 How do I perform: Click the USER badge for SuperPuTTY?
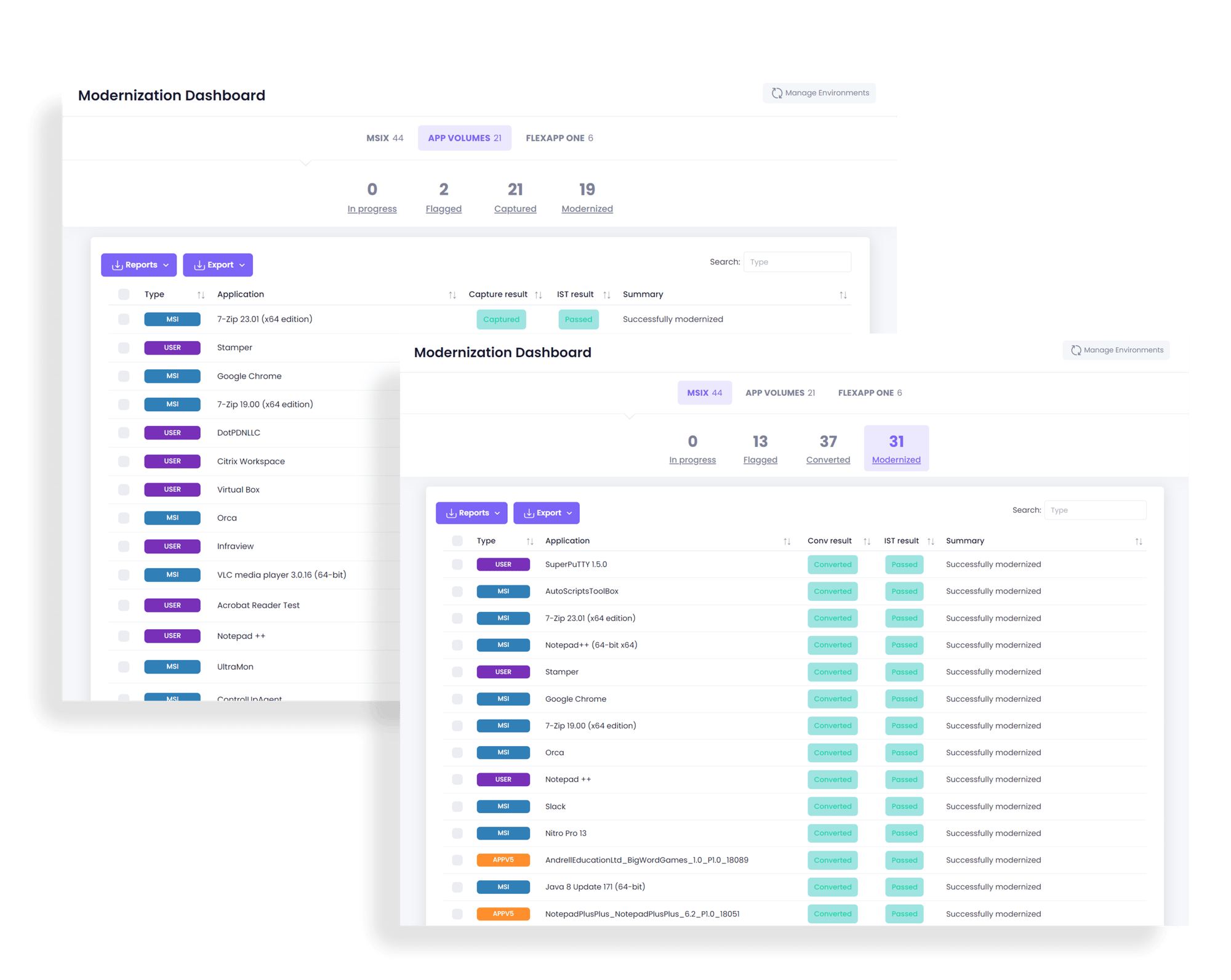tap(503, 564)
